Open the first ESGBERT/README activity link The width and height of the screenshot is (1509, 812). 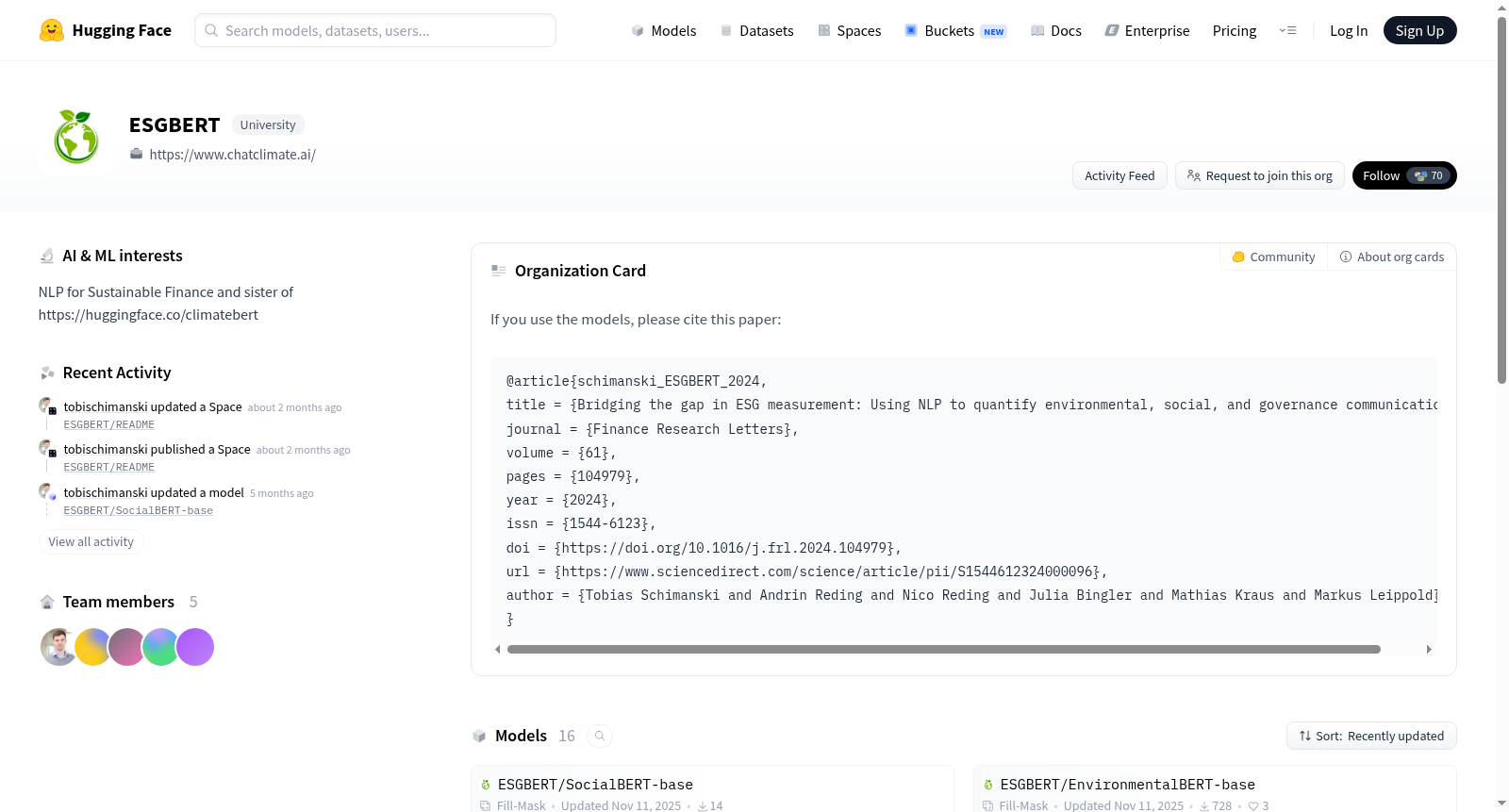(109, 425)
